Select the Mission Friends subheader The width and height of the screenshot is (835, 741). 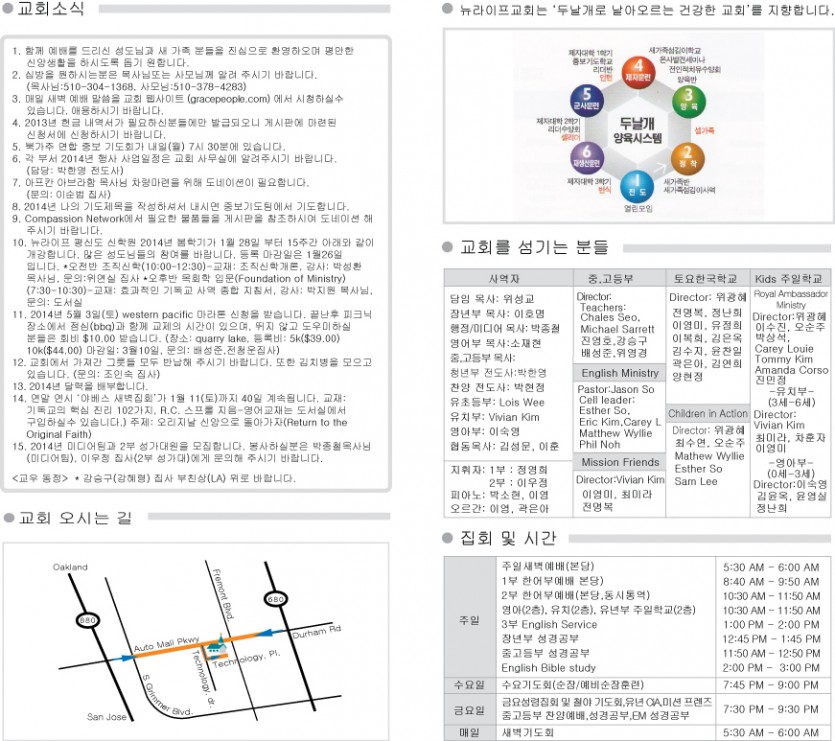(x=620, y=462)
